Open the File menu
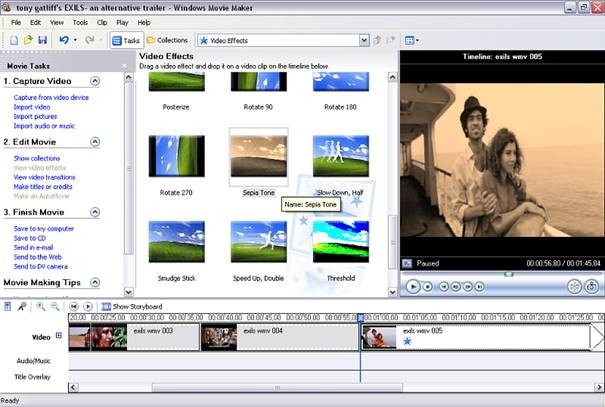Viewport: 605px width, 407px height. point(16,23)
